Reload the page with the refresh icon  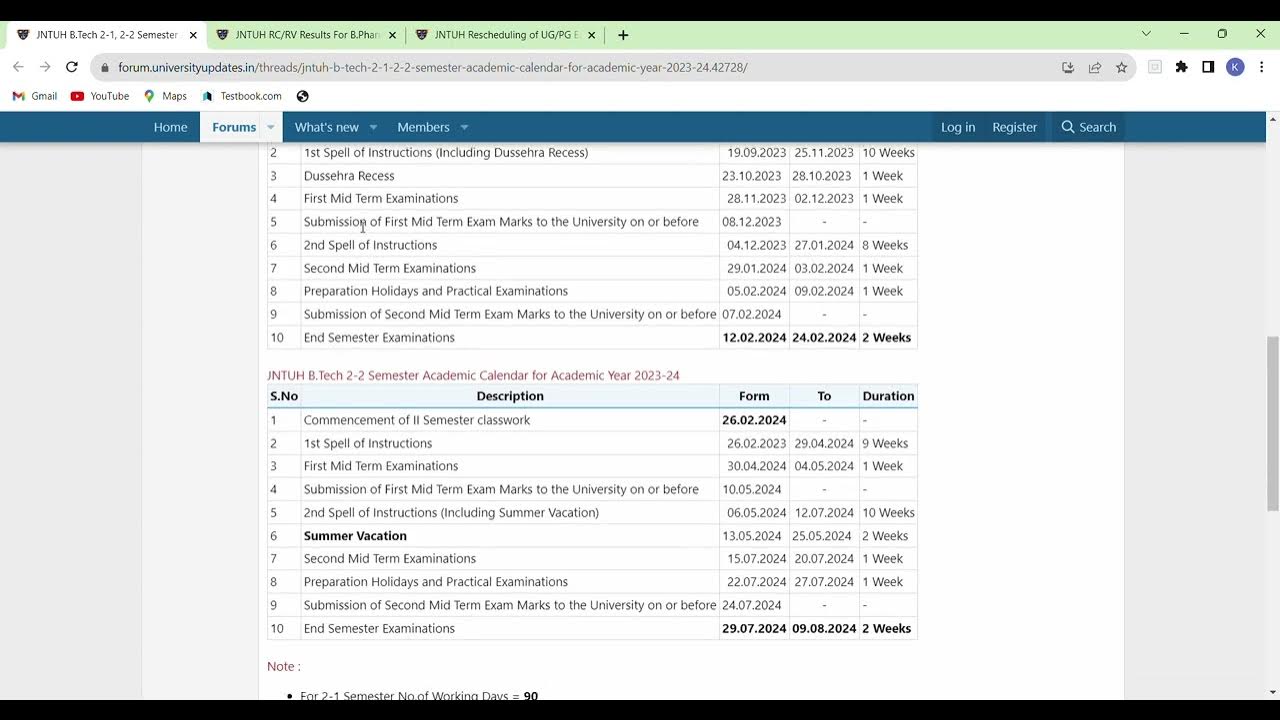pyautogui.click(x=71, y=67)
